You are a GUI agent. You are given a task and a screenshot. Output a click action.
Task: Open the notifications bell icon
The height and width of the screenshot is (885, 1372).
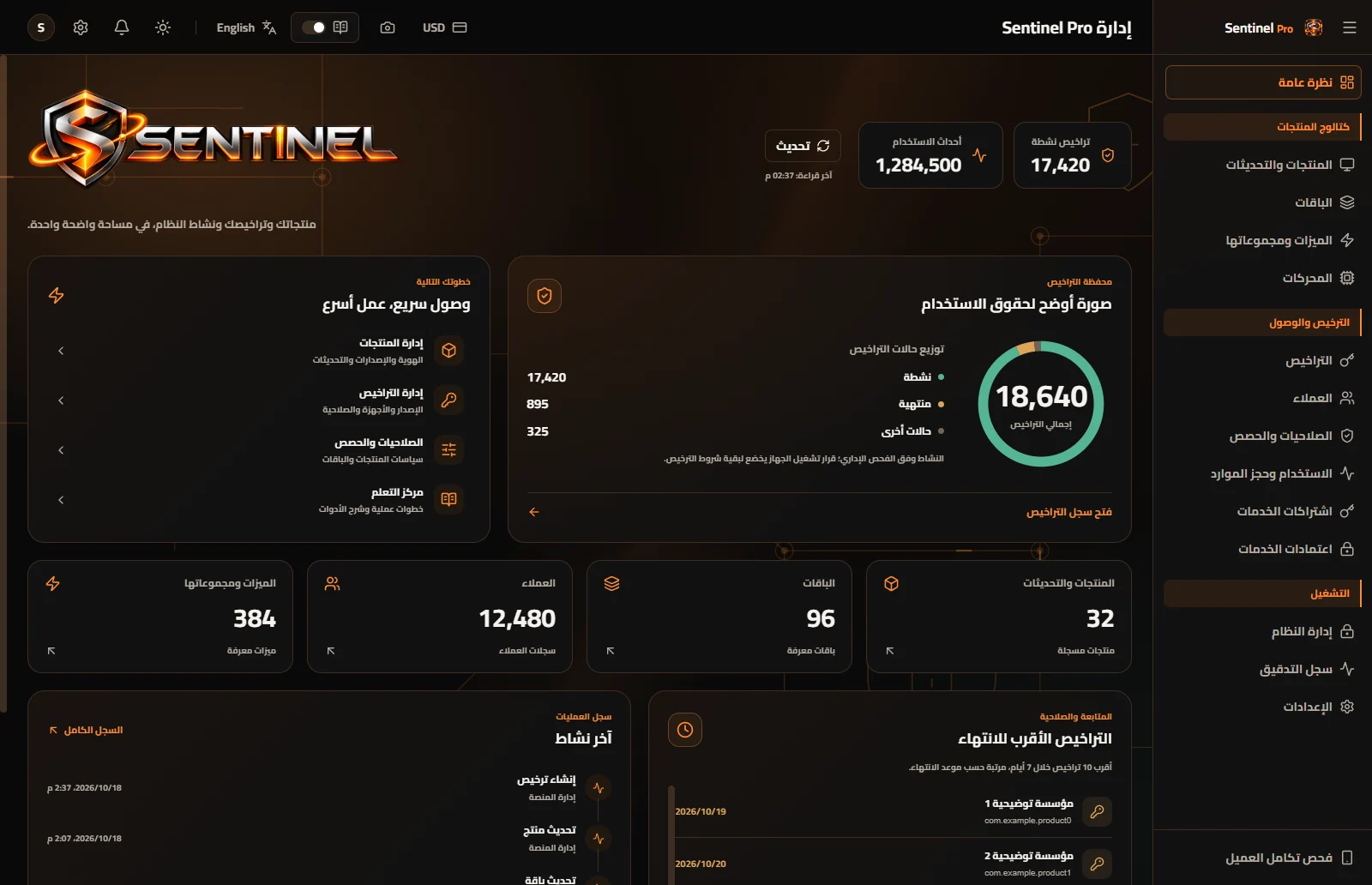(122, 27)
